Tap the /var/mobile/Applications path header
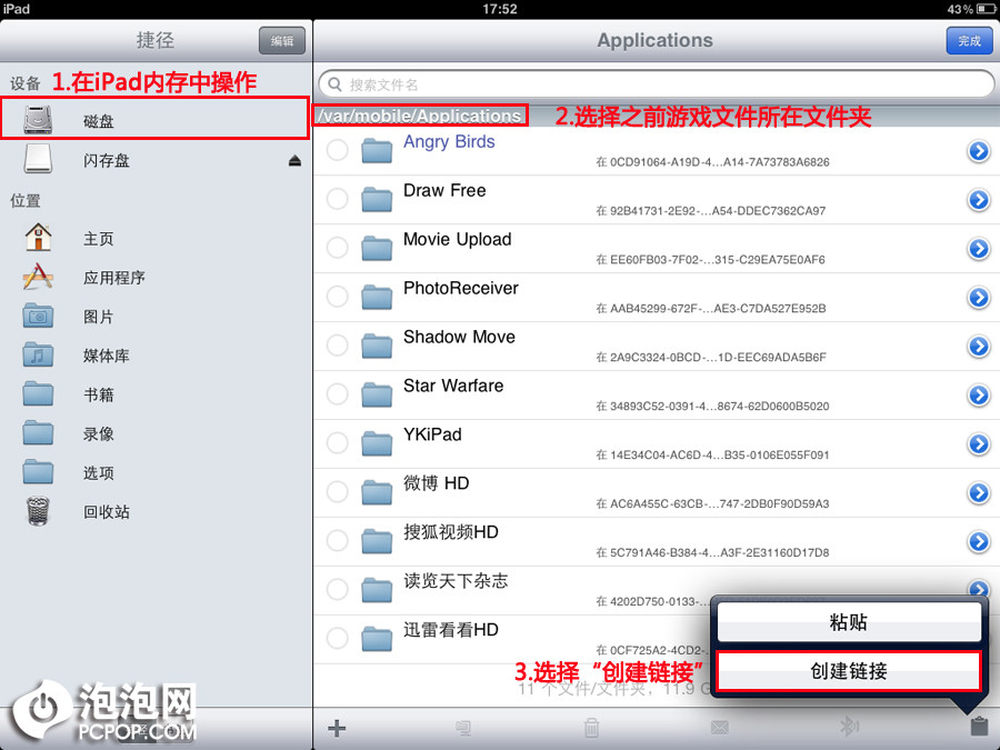1000x750 pixels. pos(420,116)
